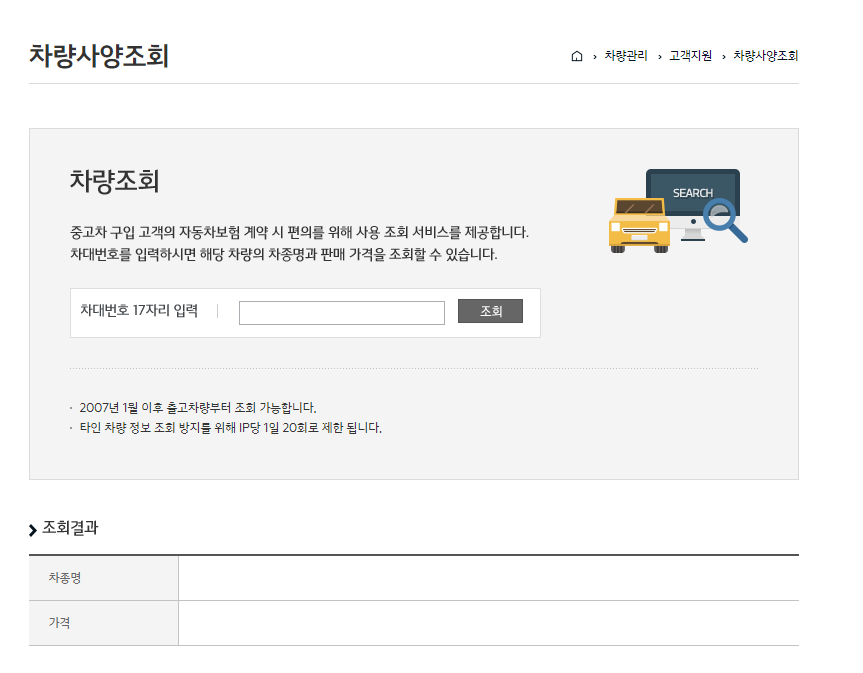Click the 조회결과 arrow icon
Screen dimensions: 863x673
pyautogui.click(x=33, y=529)
